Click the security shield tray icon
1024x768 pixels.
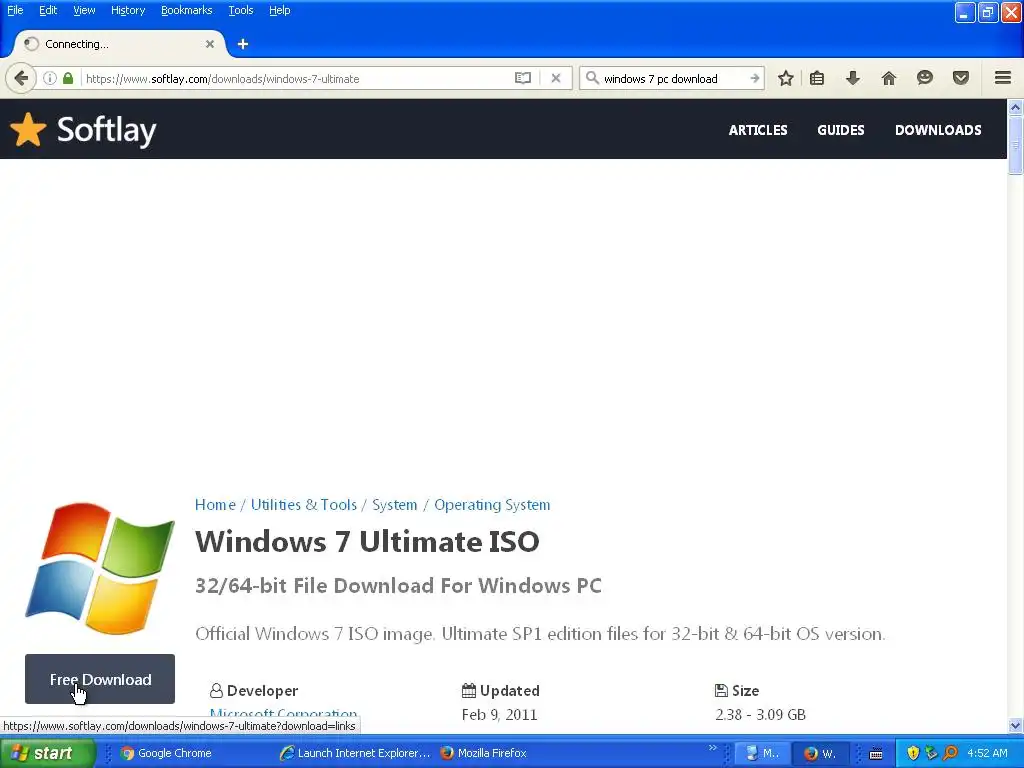pyautogui.click(x=913, y=753)
